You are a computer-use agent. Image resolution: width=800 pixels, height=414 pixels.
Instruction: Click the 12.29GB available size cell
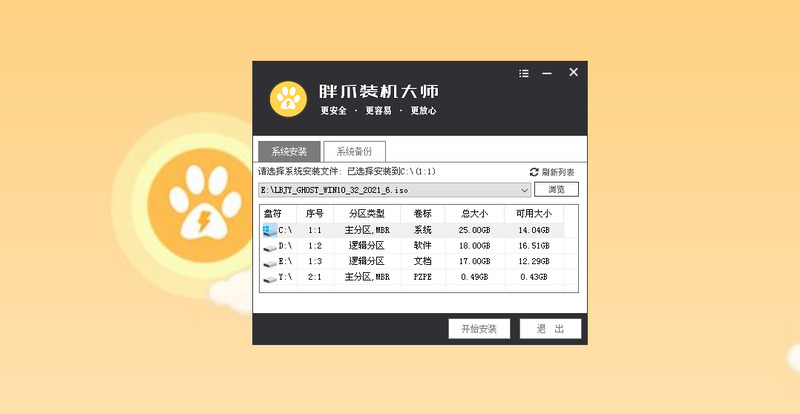(534, 261)
